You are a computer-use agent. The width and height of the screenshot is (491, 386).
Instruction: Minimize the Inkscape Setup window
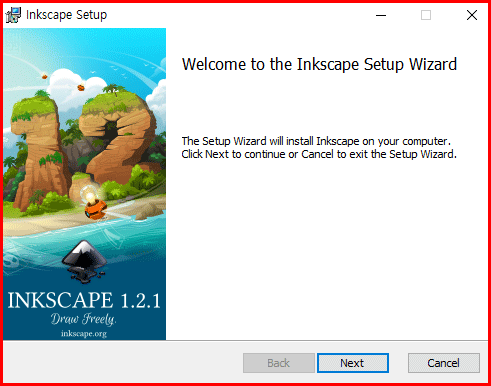coord(381,15)
